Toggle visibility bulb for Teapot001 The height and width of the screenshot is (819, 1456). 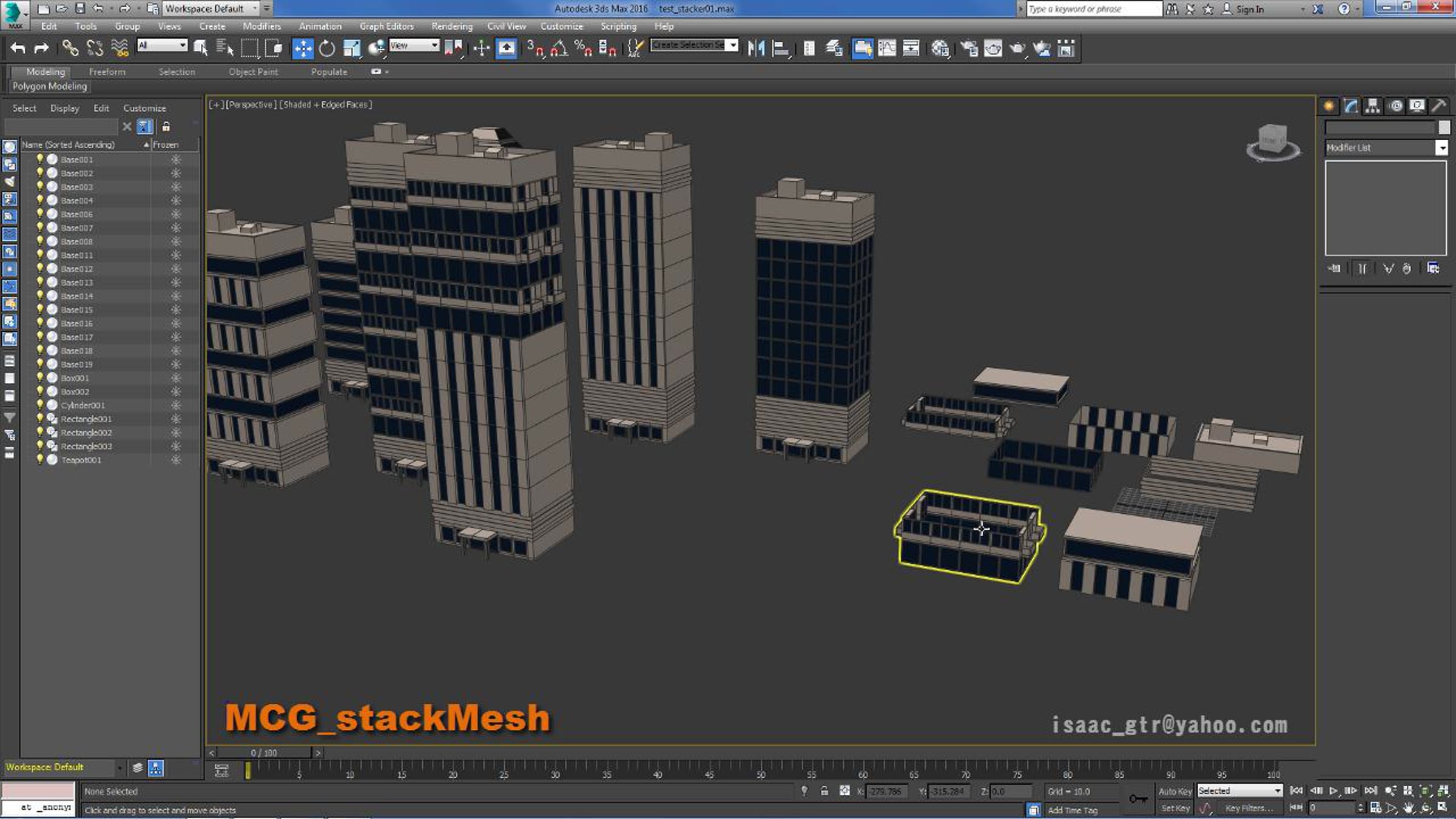click(40, 459)
